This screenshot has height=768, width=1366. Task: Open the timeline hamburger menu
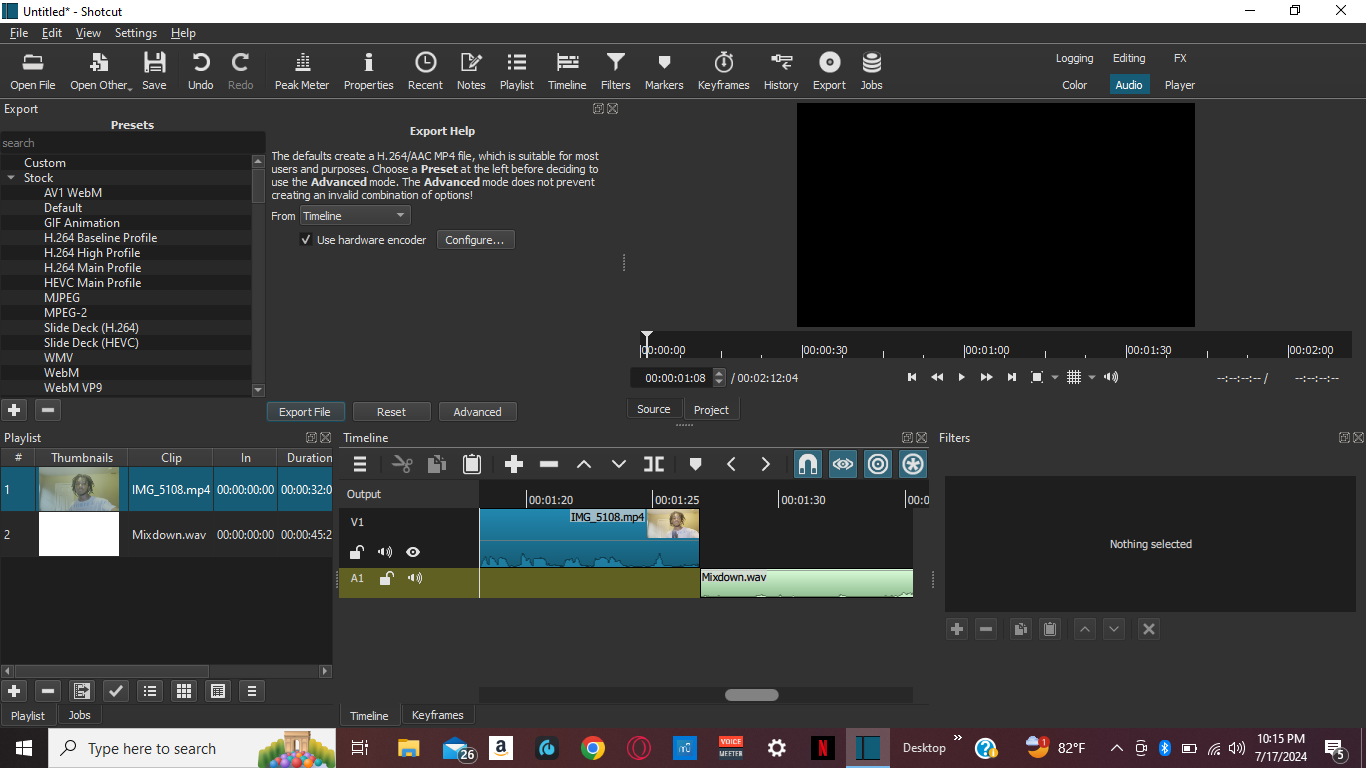coord(360,464)
